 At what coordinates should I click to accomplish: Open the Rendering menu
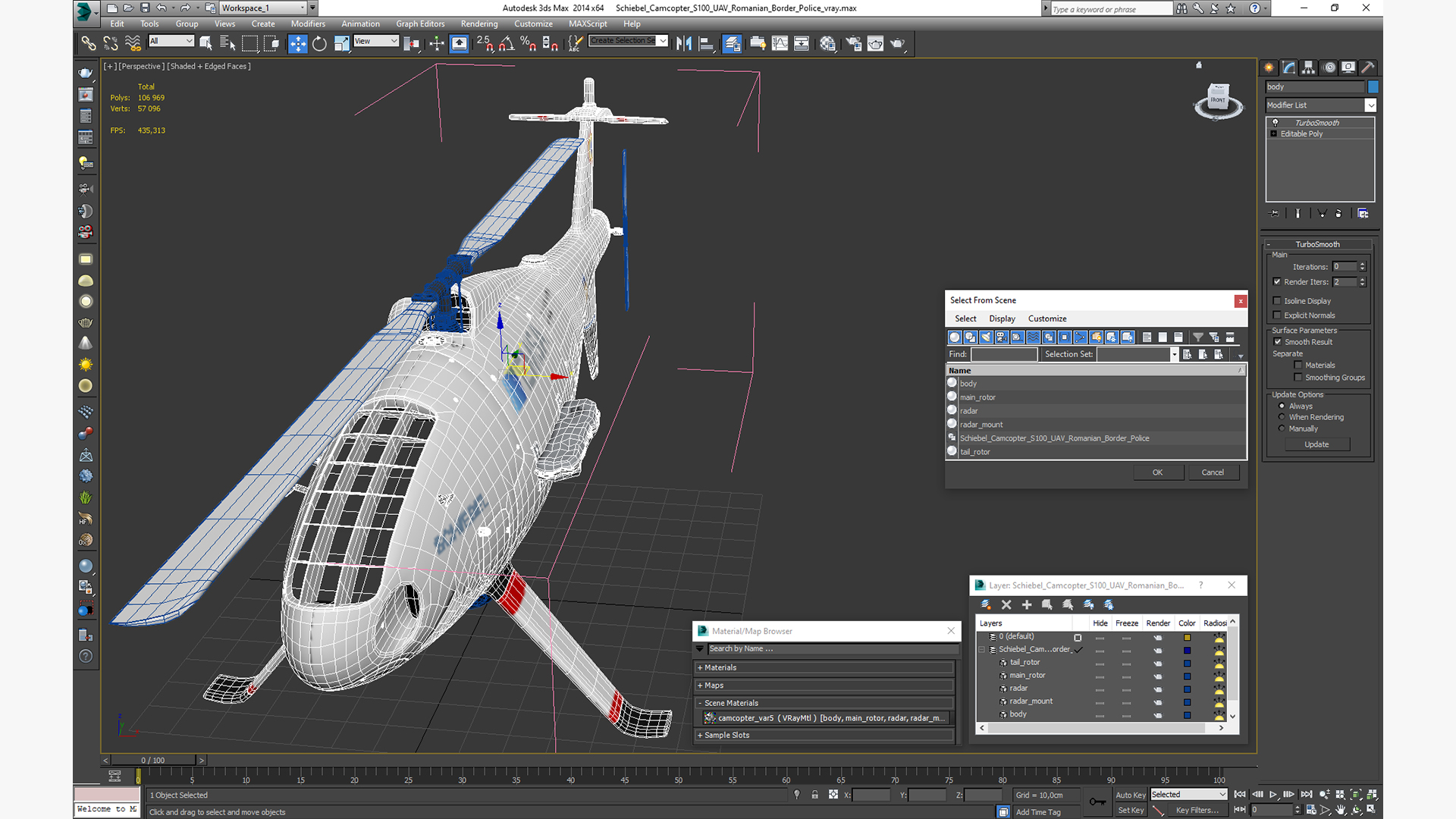tap(479, 24)
